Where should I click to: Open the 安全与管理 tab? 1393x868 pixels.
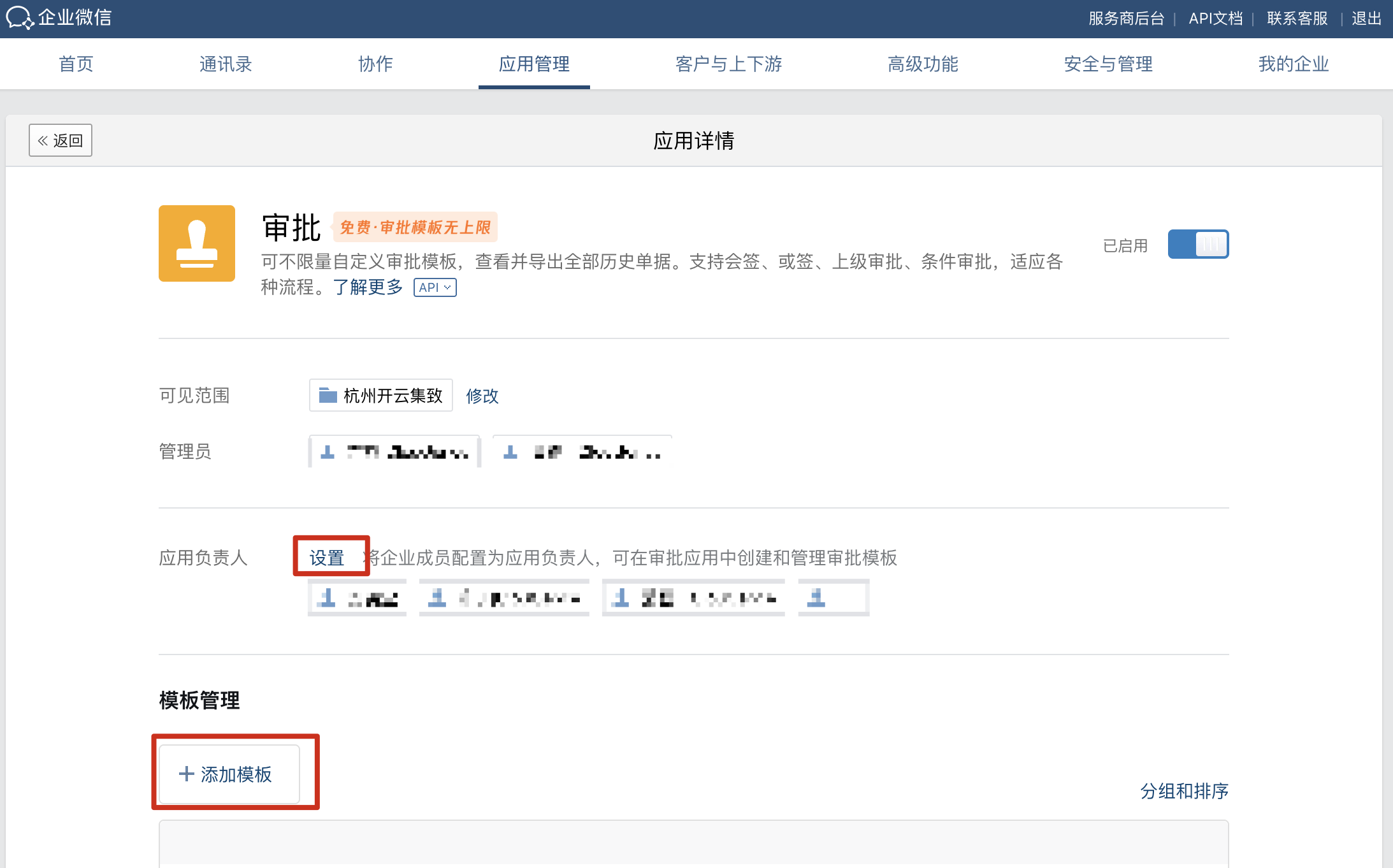(1108, 64)
